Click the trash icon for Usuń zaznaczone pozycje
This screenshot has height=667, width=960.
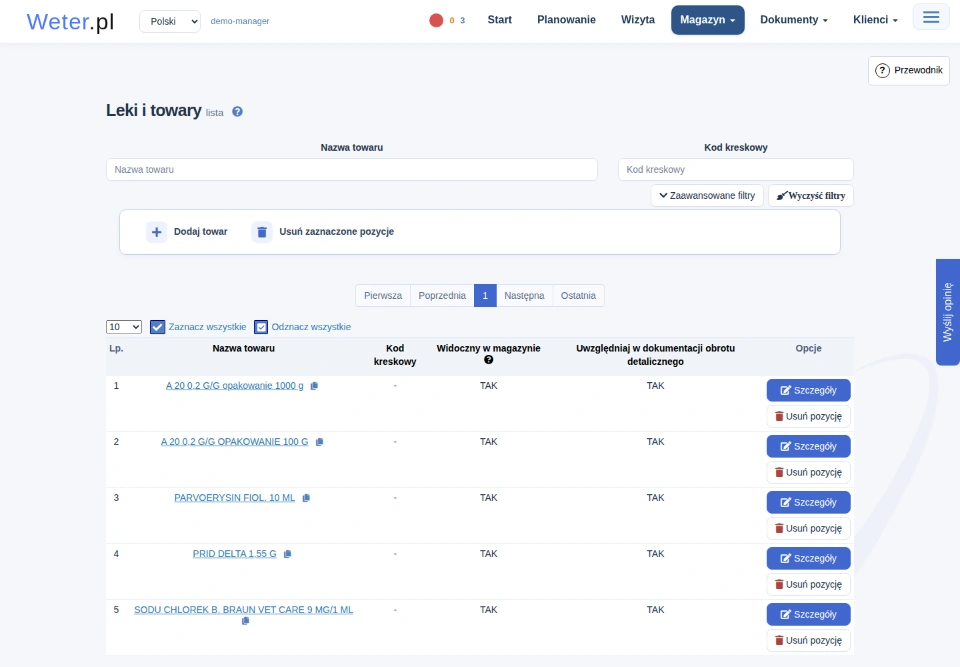(x=261, y=232)
